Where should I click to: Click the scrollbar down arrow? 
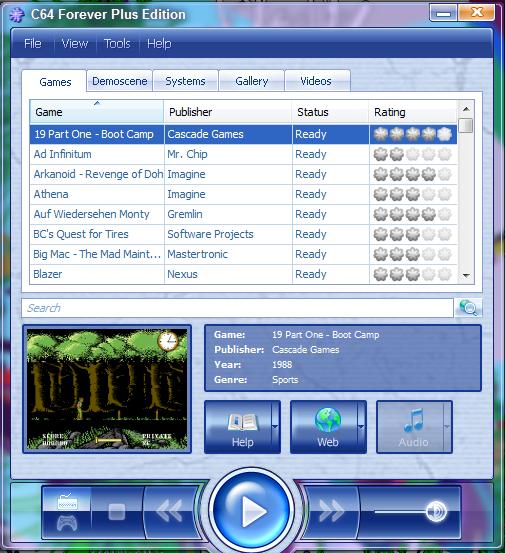coord(466,275)
